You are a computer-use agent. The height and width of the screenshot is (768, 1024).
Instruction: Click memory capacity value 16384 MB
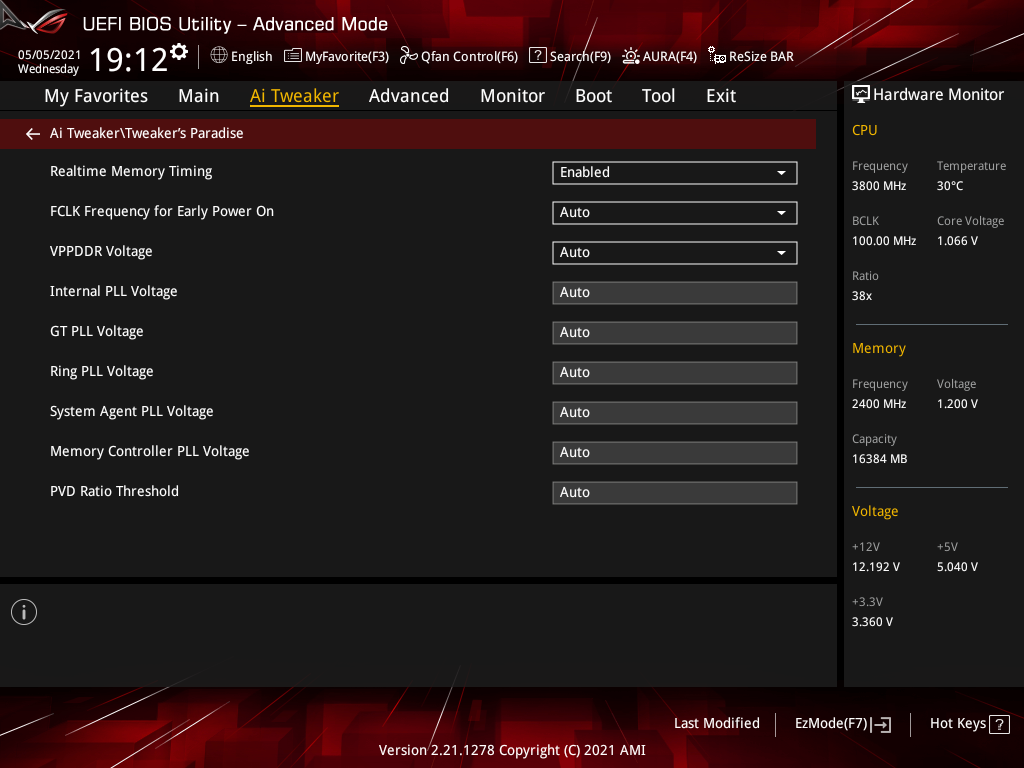pos(879,459)
